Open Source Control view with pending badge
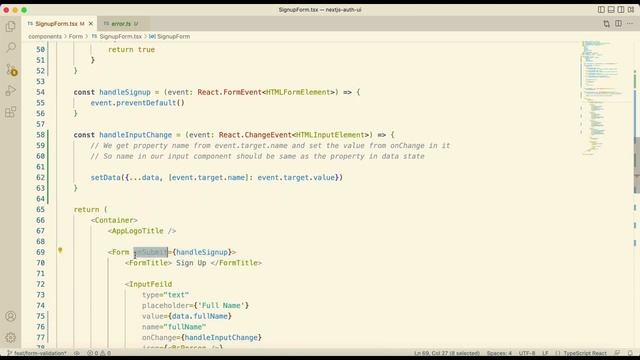This screenshot has height=360, width=640. tap(11, 69)
